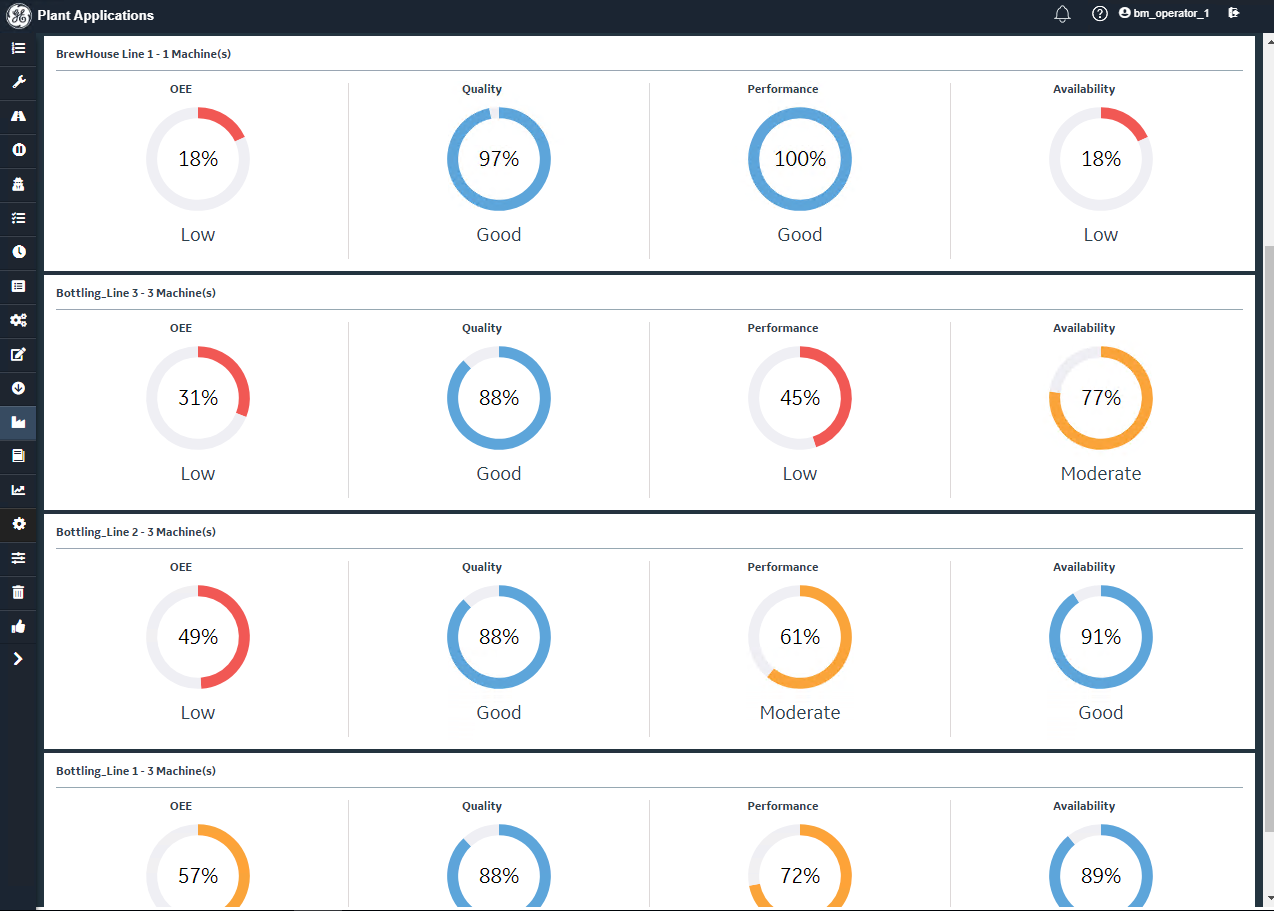The image size is (1274, 911).
Task: Click Bottling_Line 2 Performance 61% gauge
Action: 800,637
